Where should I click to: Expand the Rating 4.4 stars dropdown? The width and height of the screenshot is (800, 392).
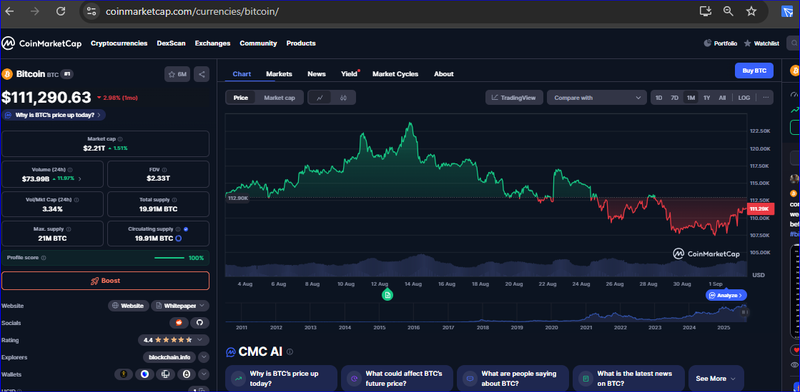coord(173,340)
